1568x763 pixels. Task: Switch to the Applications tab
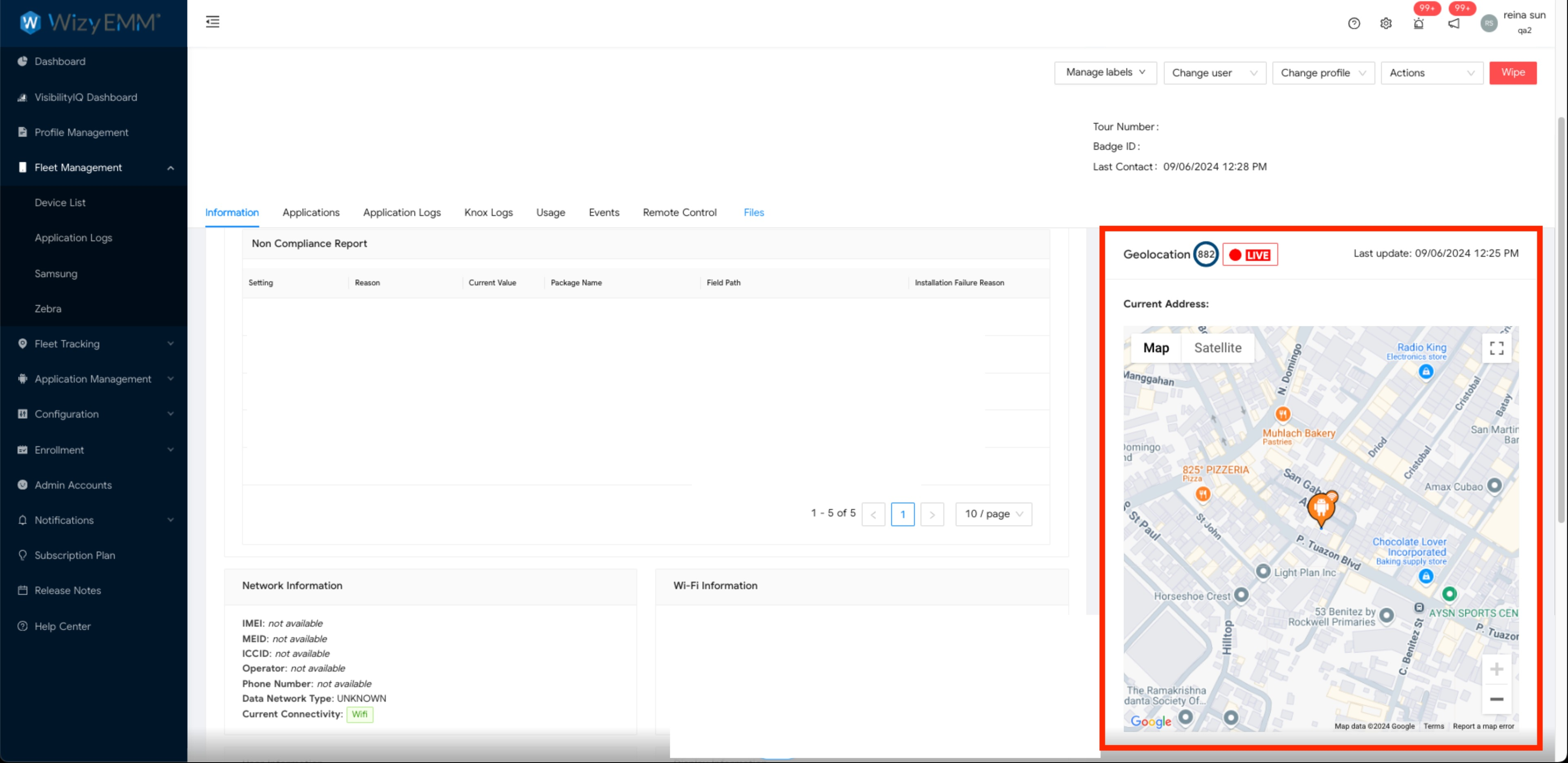310,213
